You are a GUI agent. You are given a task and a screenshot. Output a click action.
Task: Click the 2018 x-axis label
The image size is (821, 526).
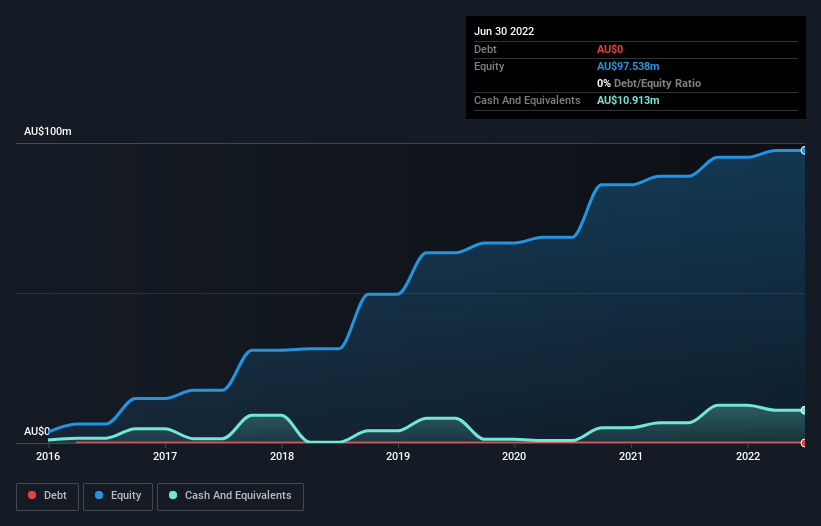[x=282, y=456]
